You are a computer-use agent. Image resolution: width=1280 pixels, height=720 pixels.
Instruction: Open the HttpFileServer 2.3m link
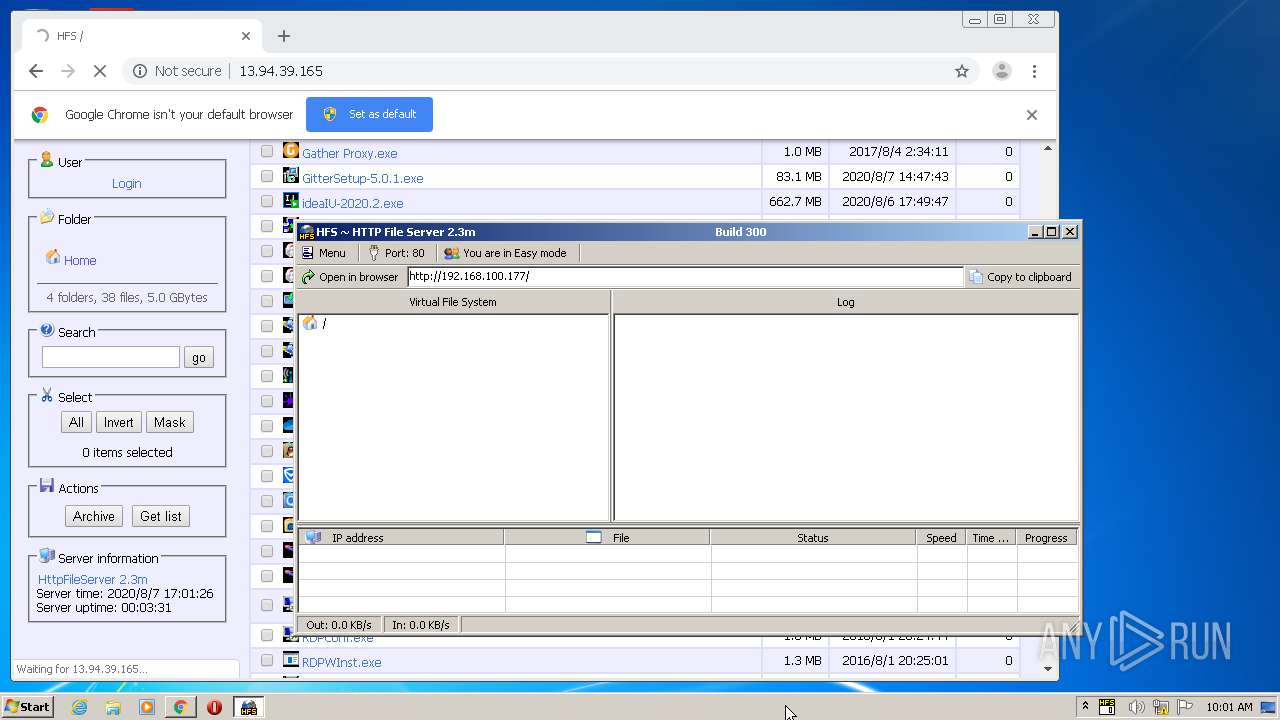[x=93, y=579]
